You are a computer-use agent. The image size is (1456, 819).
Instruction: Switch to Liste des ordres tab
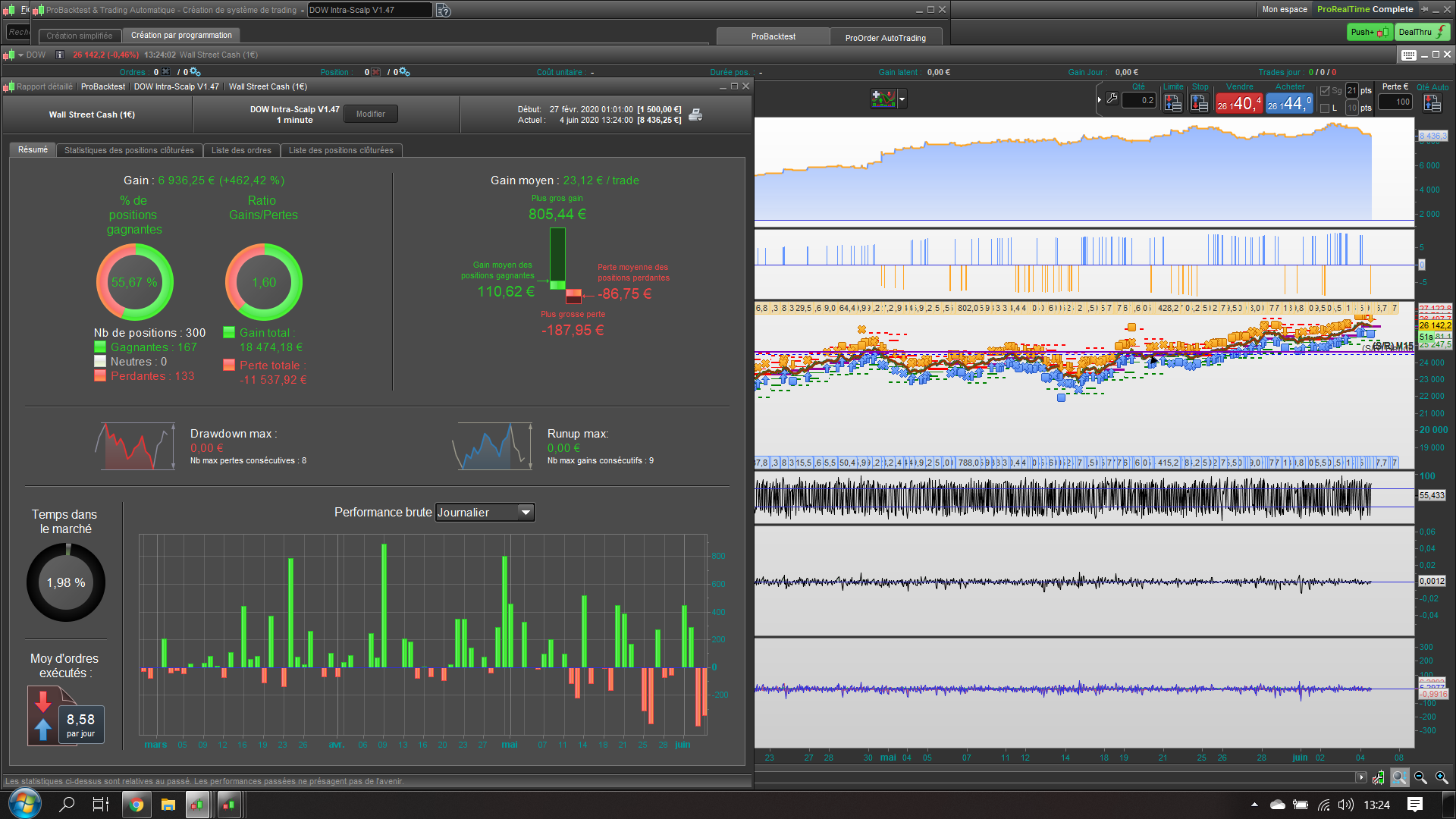click(x=241, y=150)
